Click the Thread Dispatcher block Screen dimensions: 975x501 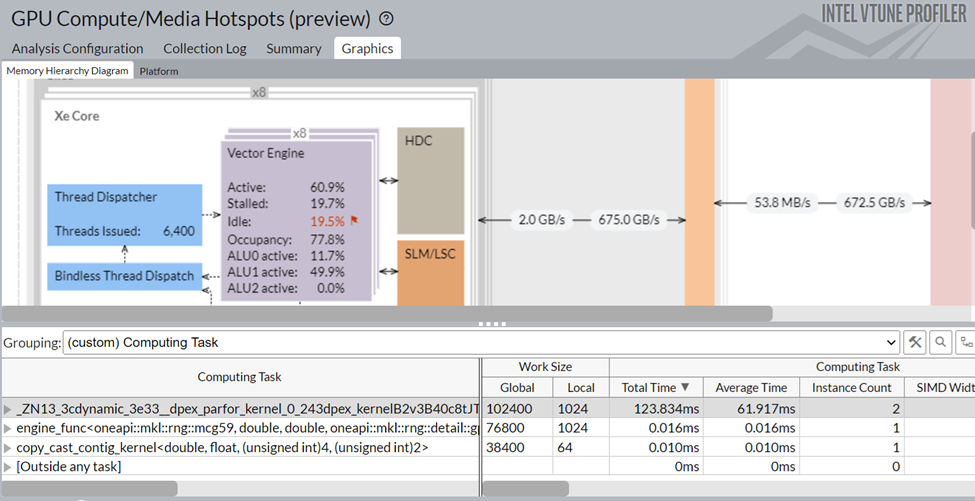tap(124, 213)
